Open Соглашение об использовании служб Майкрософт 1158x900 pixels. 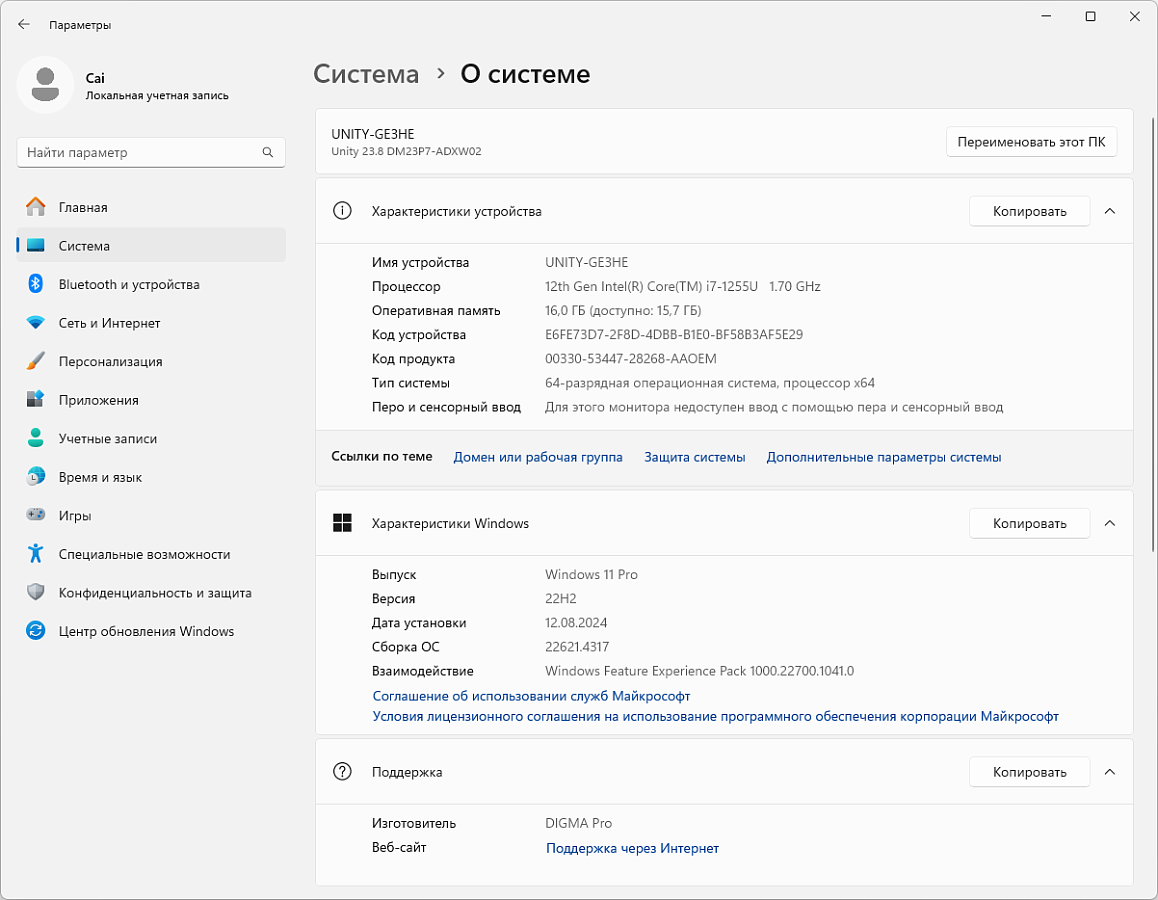(531, 696)
